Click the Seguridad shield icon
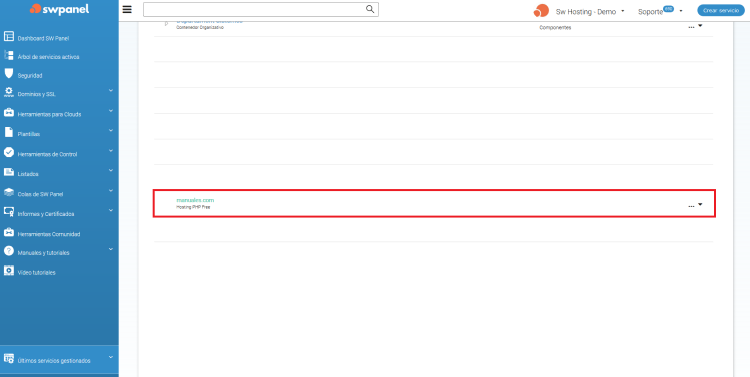The height and width of the screenshot is (377, 750). (9, 73)
